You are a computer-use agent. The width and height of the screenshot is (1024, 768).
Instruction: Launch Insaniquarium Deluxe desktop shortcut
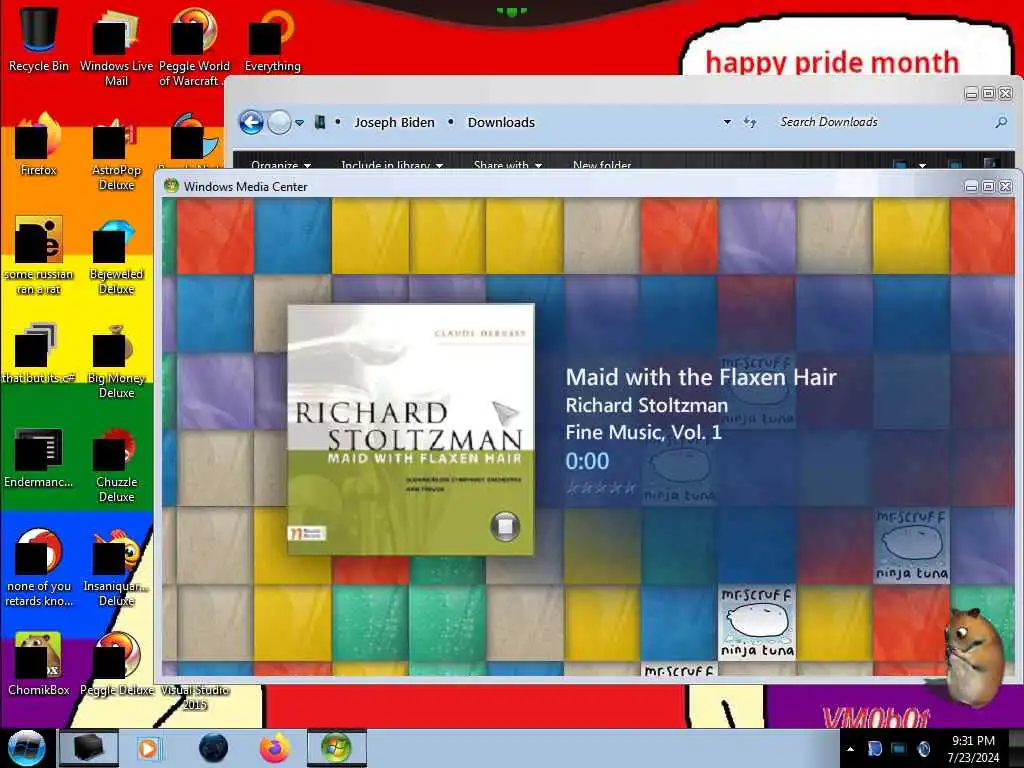pos(116,567)
